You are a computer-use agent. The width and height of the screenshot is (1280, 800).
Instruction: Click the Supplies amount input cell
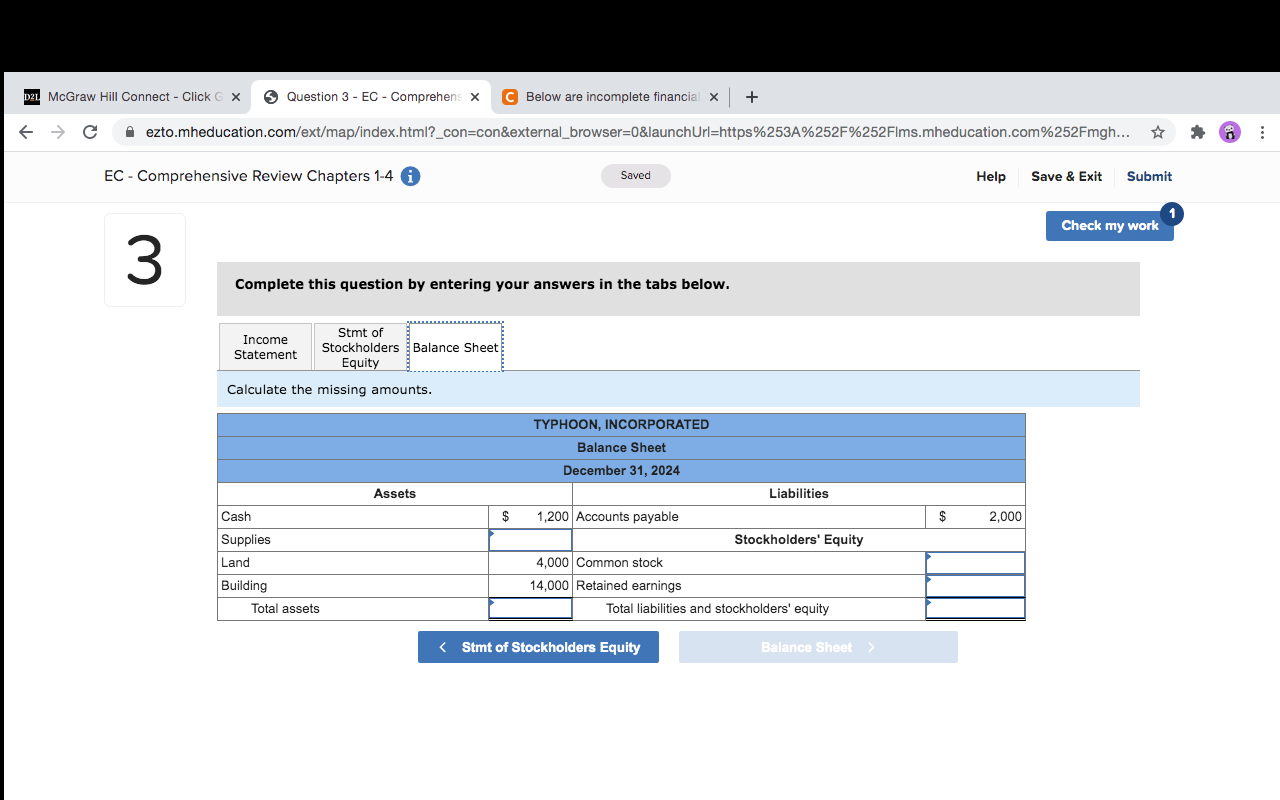530,540
